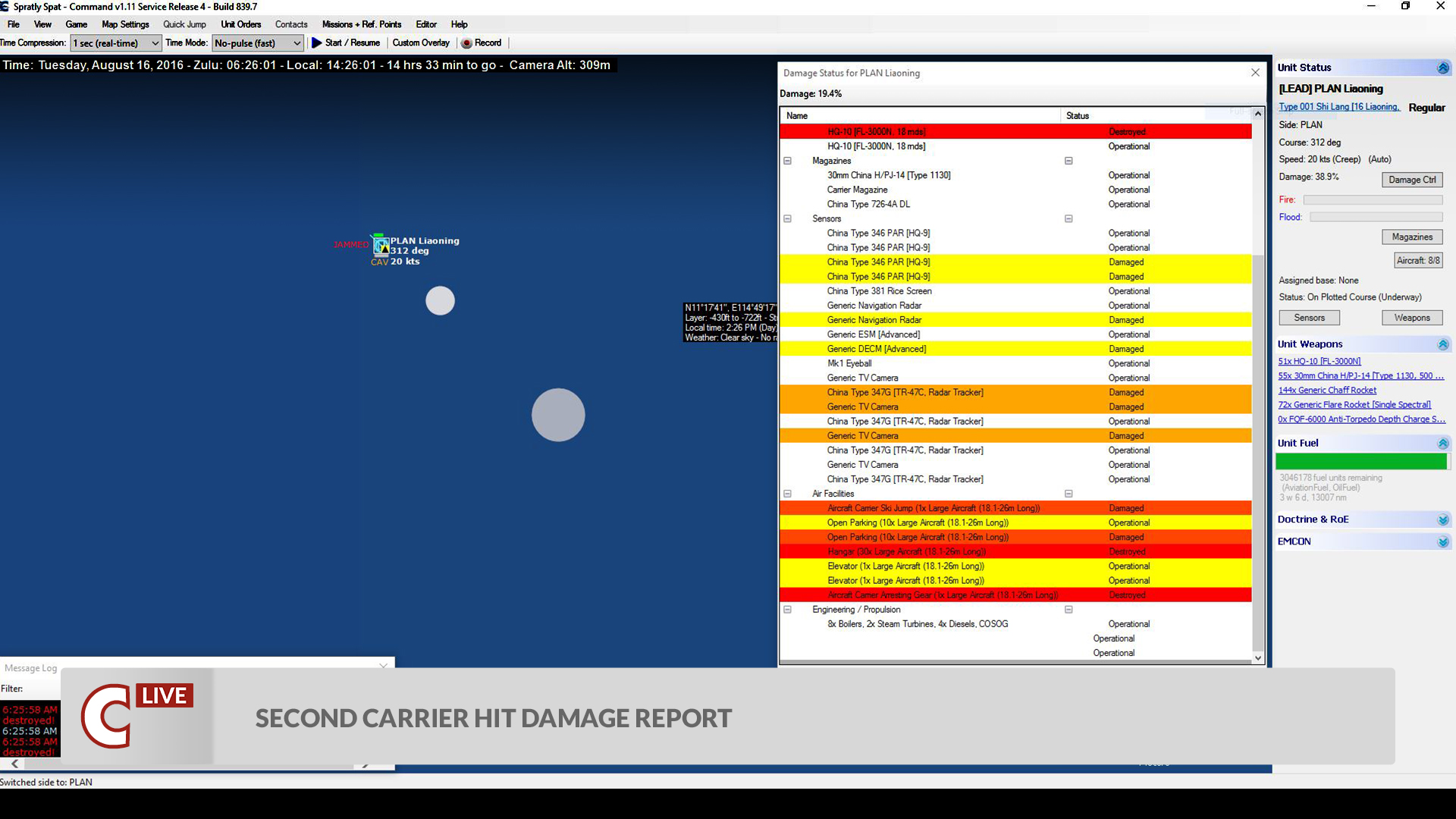
Task: Click the Start / Resume play icon
Action: coord(317,43)
